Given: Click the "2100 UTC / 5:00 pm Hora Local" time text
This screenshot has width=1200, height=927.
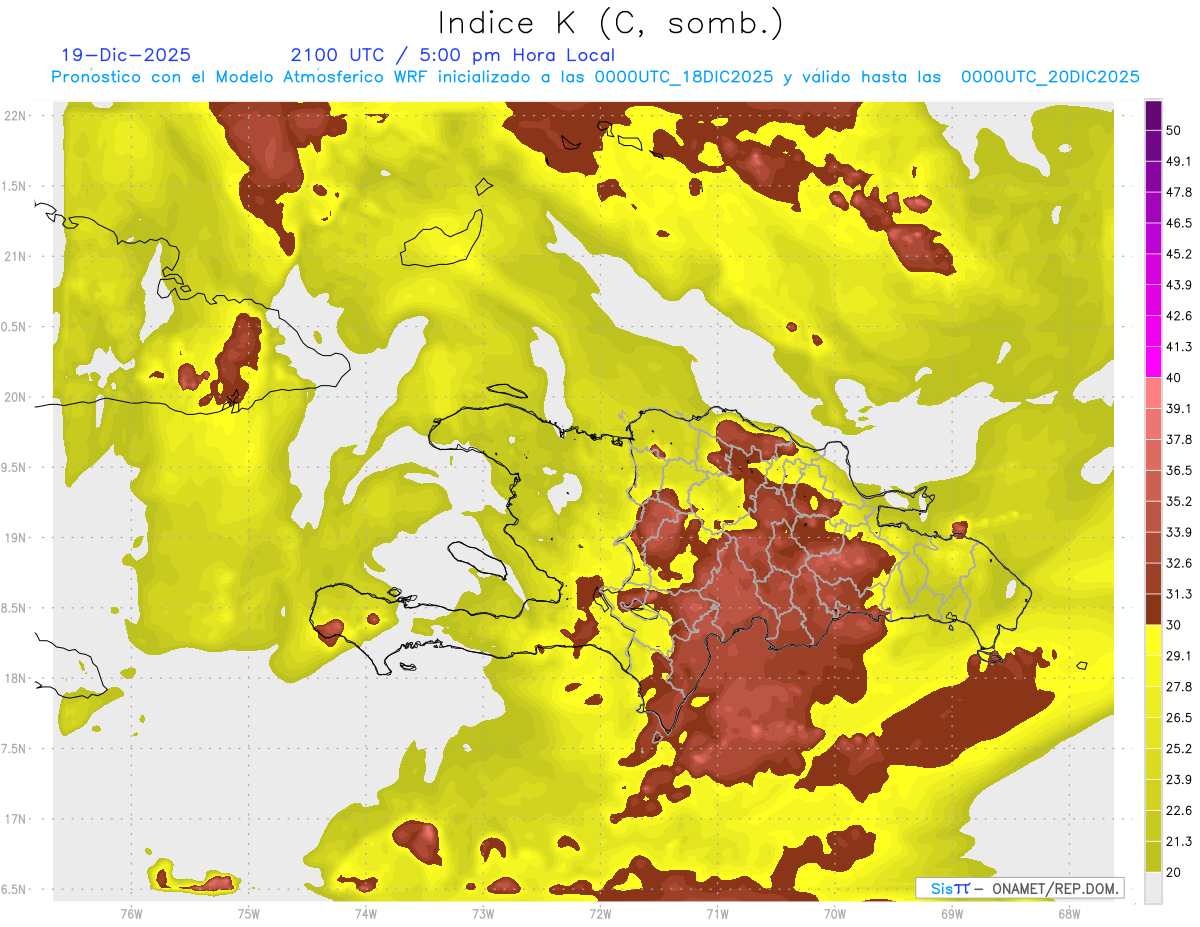Looking at the screenshot, I should click(453, 55).
